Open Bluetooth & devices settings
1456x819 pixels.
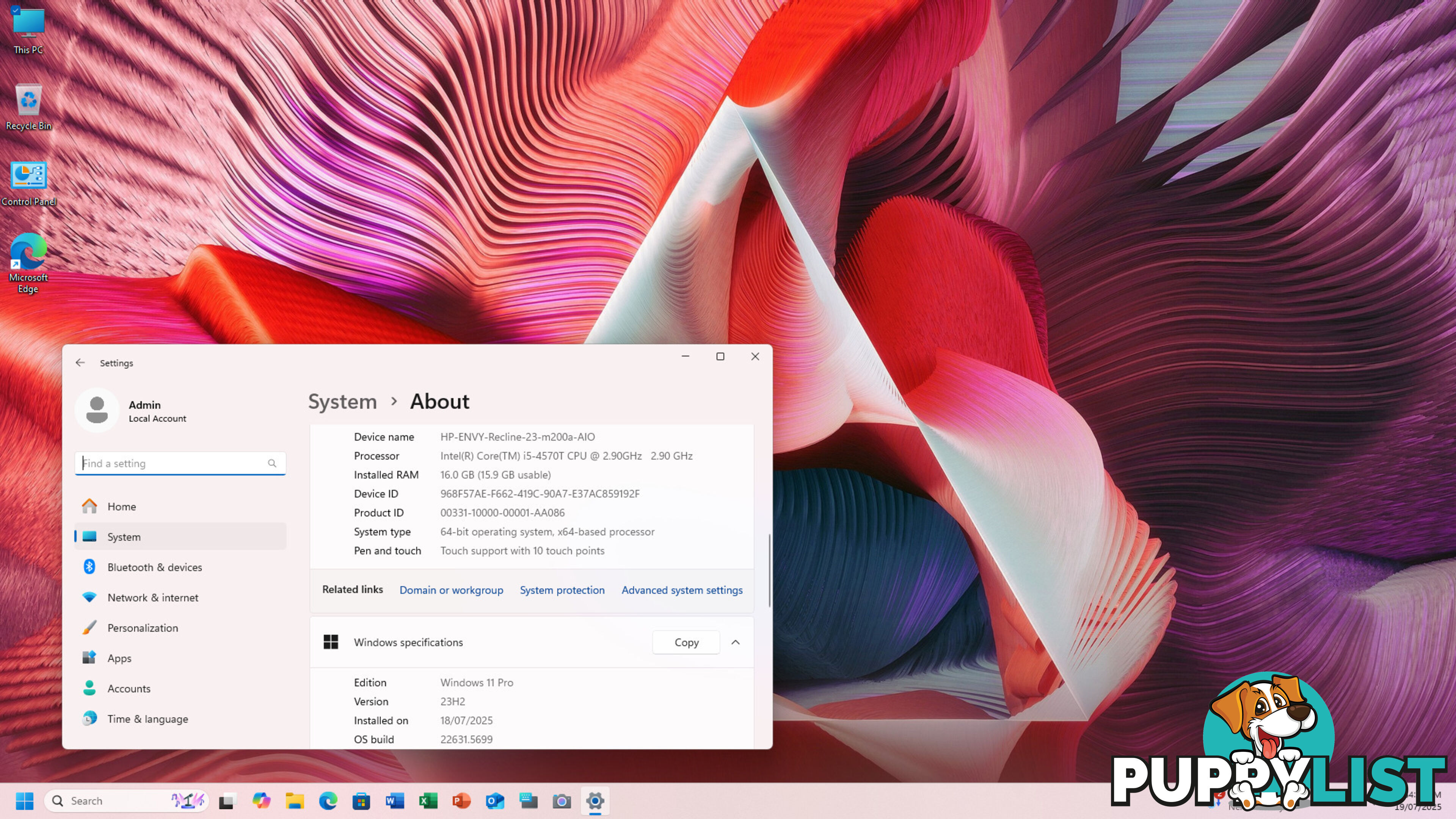click(180, 568)
